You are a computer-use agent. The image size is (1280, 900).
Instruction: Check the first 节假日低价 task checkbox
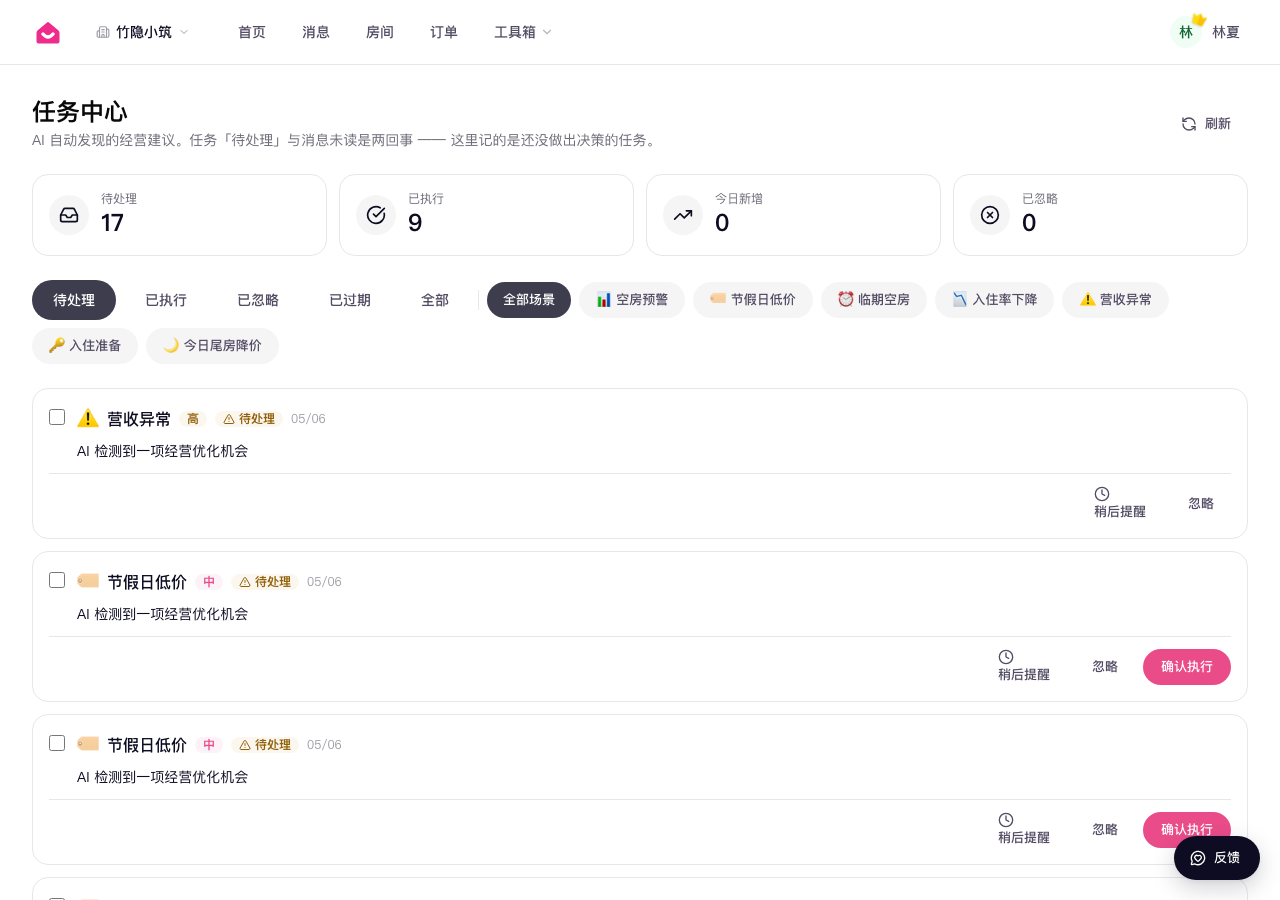coord(57,580)
